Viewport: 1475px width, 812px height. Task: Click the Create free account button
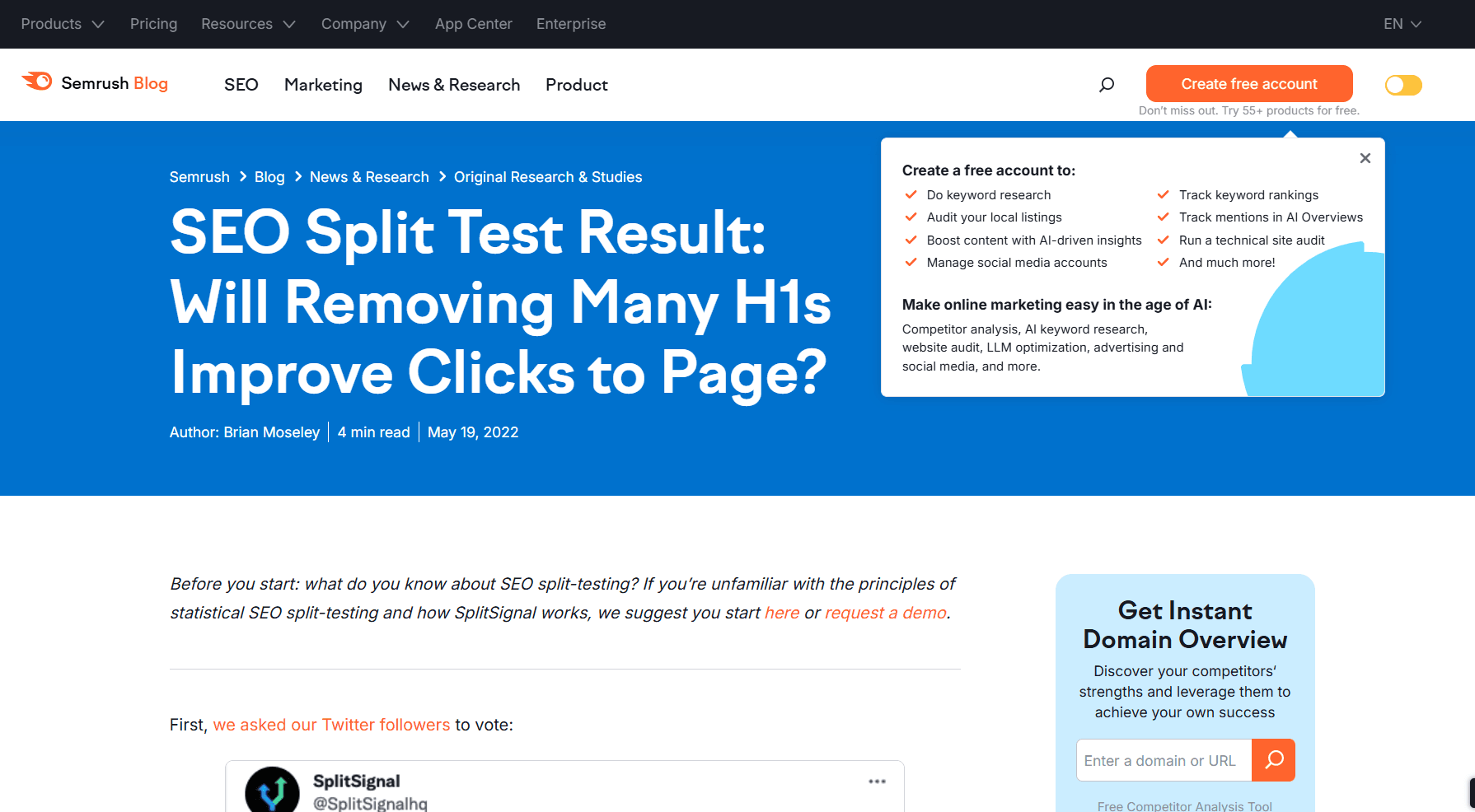coord(1248,83)
